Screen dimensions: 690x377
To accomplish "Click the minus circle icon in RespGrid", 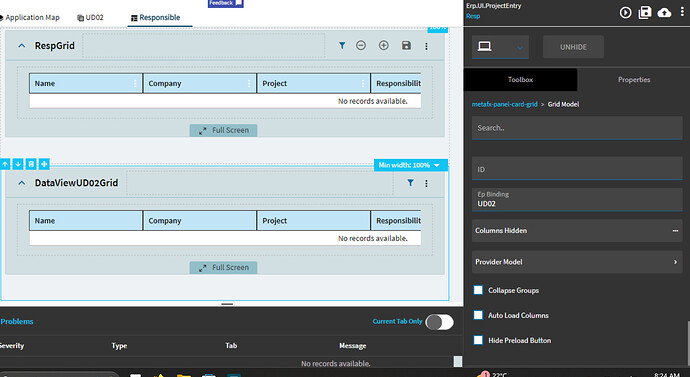I will pyautogui.click(x=361, y=45).
